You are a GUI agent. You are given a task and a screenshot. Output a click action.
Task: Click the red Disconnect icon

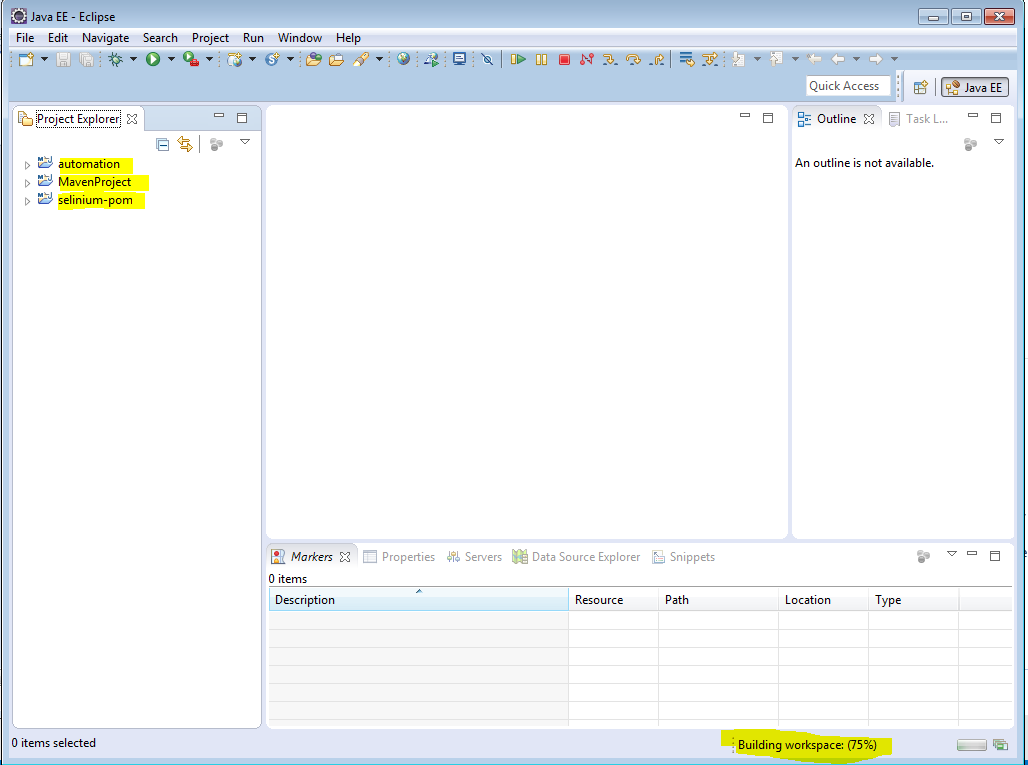pos(586,60)
